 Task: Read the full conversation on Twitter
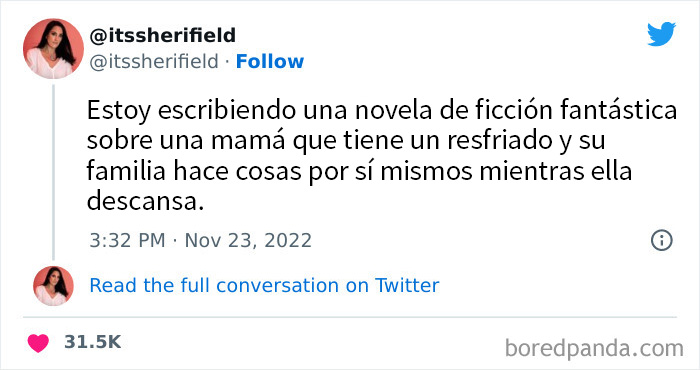(x=264, y=285)
